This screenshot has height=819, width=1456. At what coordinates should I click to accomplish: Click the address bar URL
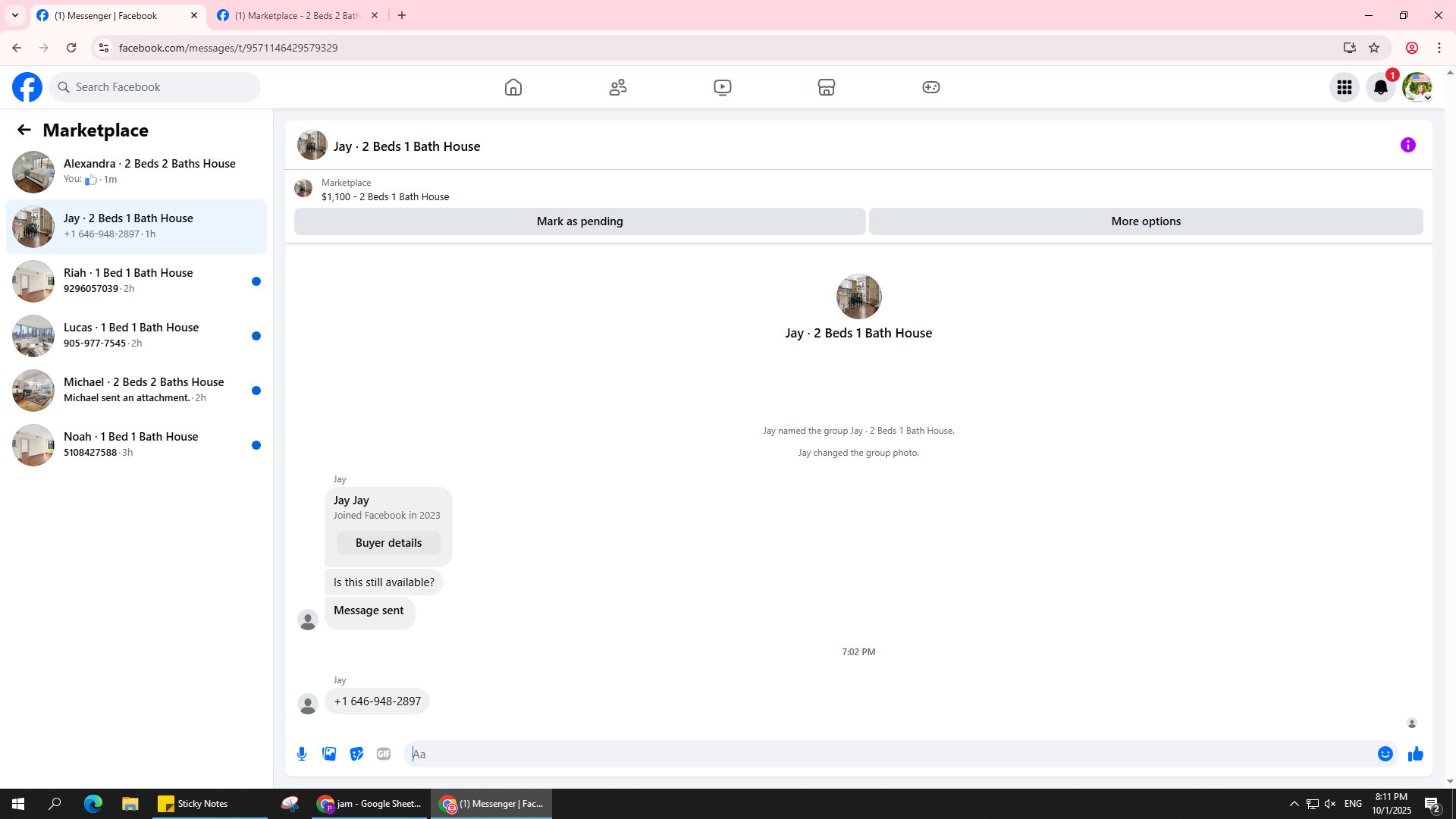tap(228, 48)
